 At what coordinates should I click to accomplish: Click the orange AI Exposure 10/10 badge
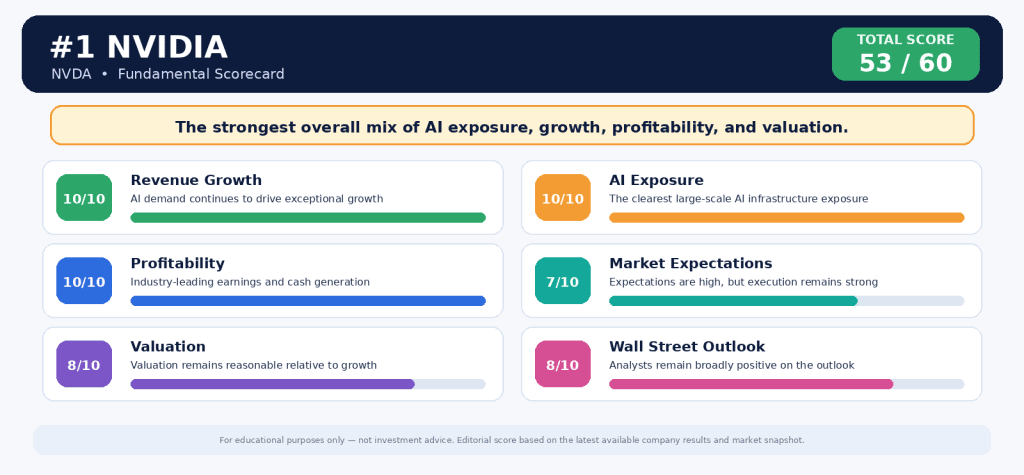(x=563, y=197)
